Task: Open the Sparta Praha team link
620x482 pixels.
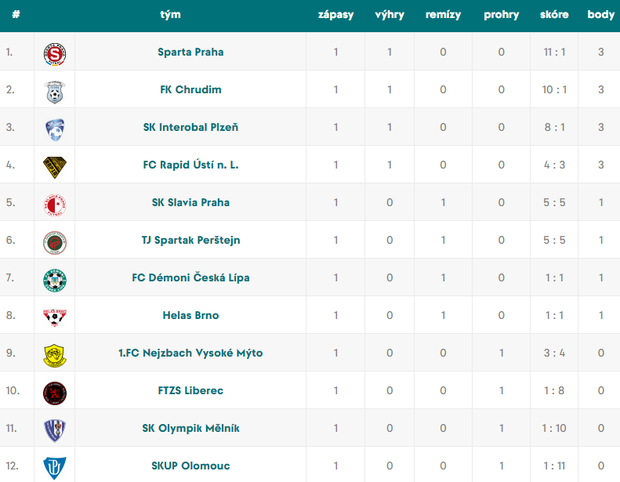Action: pyautogui.click(x=191, y=52)
